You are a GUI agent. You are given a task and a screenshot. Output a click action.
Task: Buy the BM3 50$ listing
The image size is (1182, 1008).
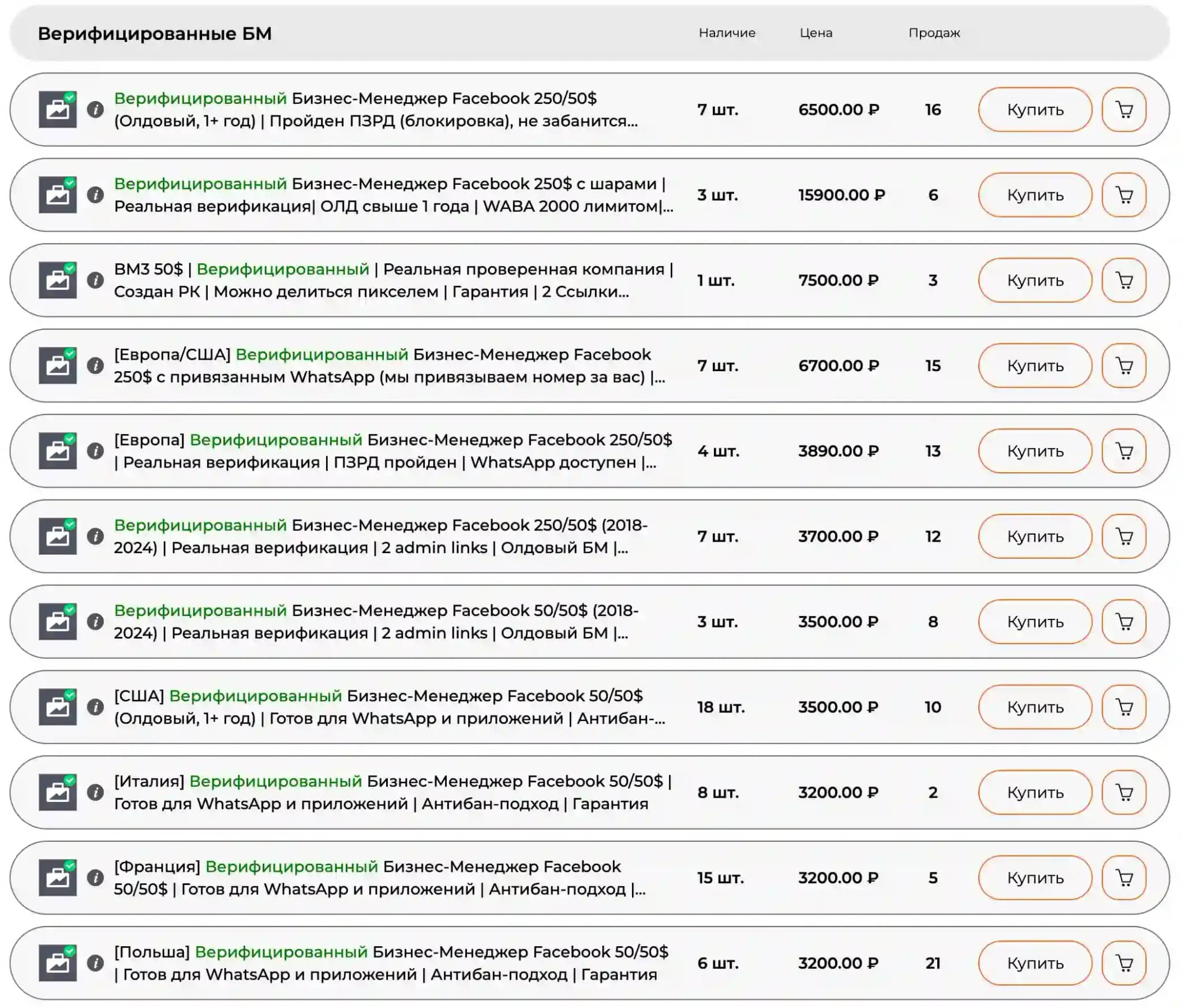[1035, 281]
